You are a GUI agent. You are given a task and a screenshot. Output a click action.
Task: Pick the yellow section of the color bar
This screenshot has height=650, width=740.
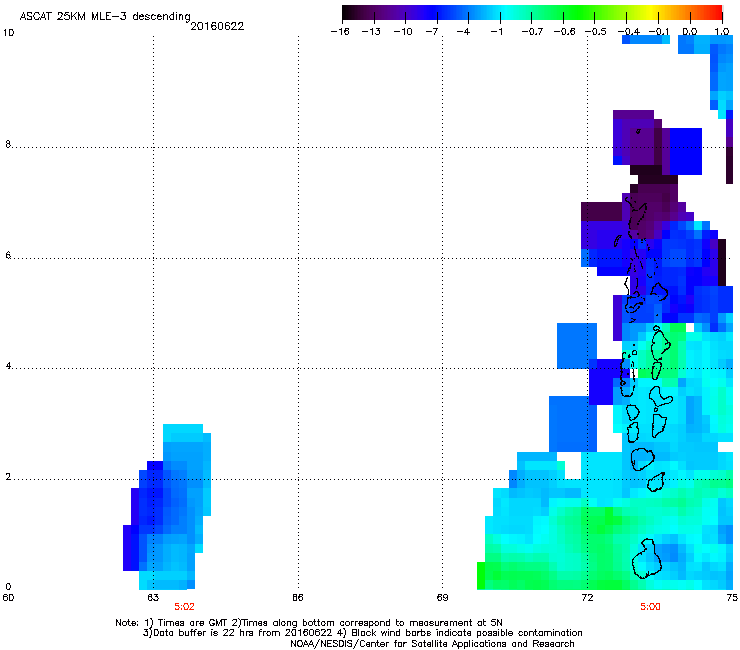(x=652, y=12)
